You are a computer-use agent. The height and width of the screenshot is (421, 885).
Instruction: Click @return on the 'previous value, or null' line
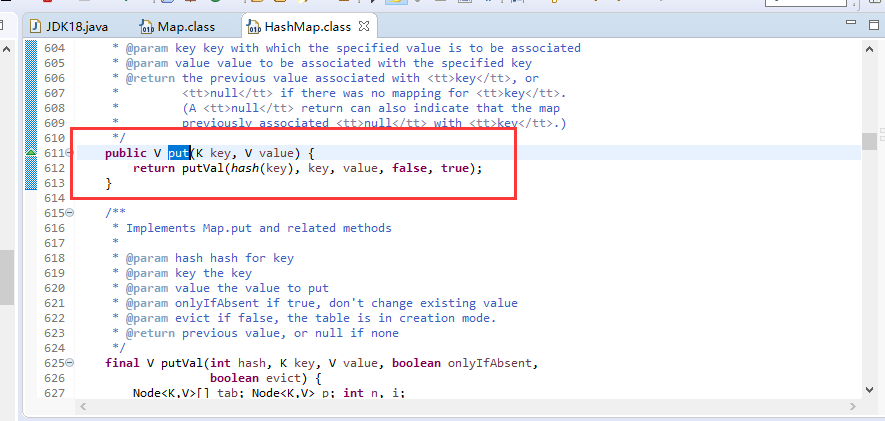click(150, 333)
